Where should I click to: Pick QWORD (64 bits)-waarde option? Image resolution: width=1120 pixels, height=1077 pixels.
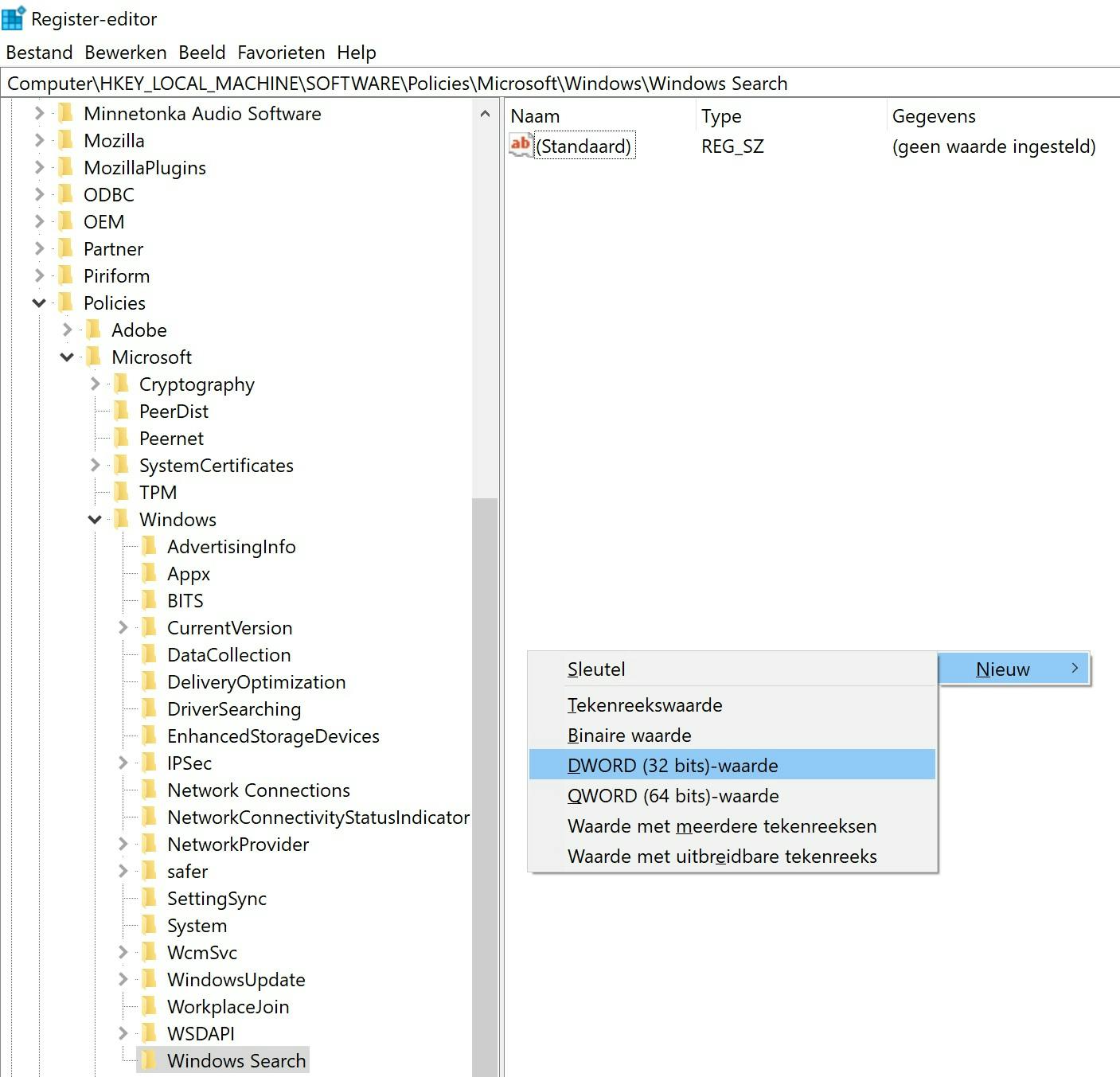coord(732,795)
